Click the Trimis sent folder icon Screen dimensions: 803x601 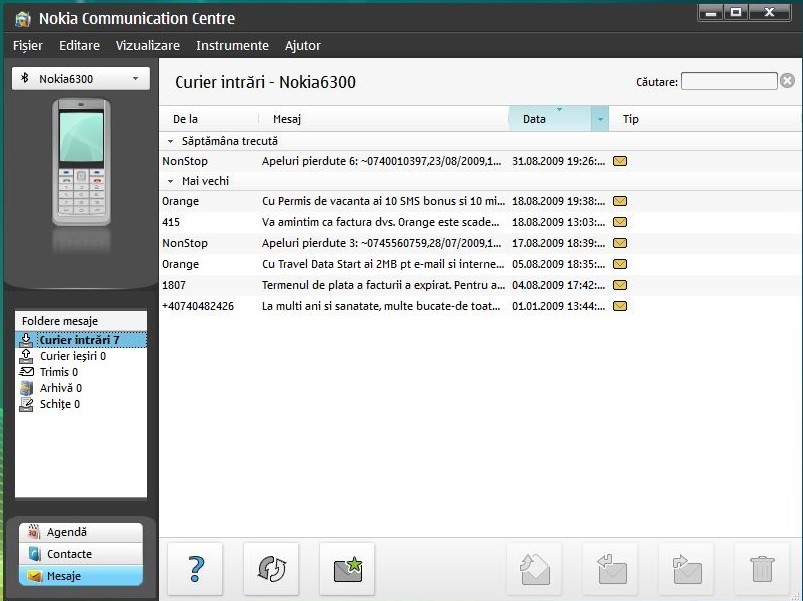[26, 372]
